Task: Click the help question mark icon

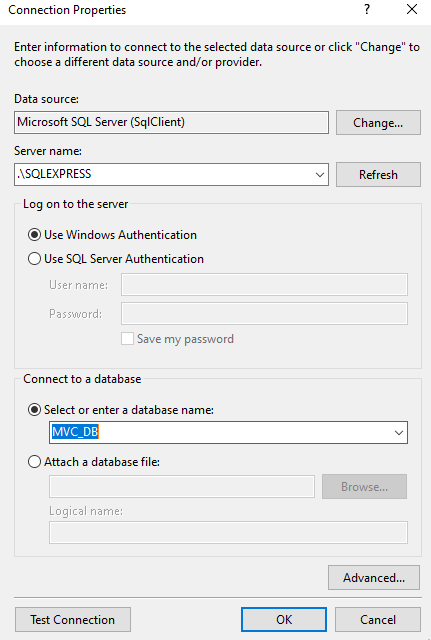Action: (367, 9)
